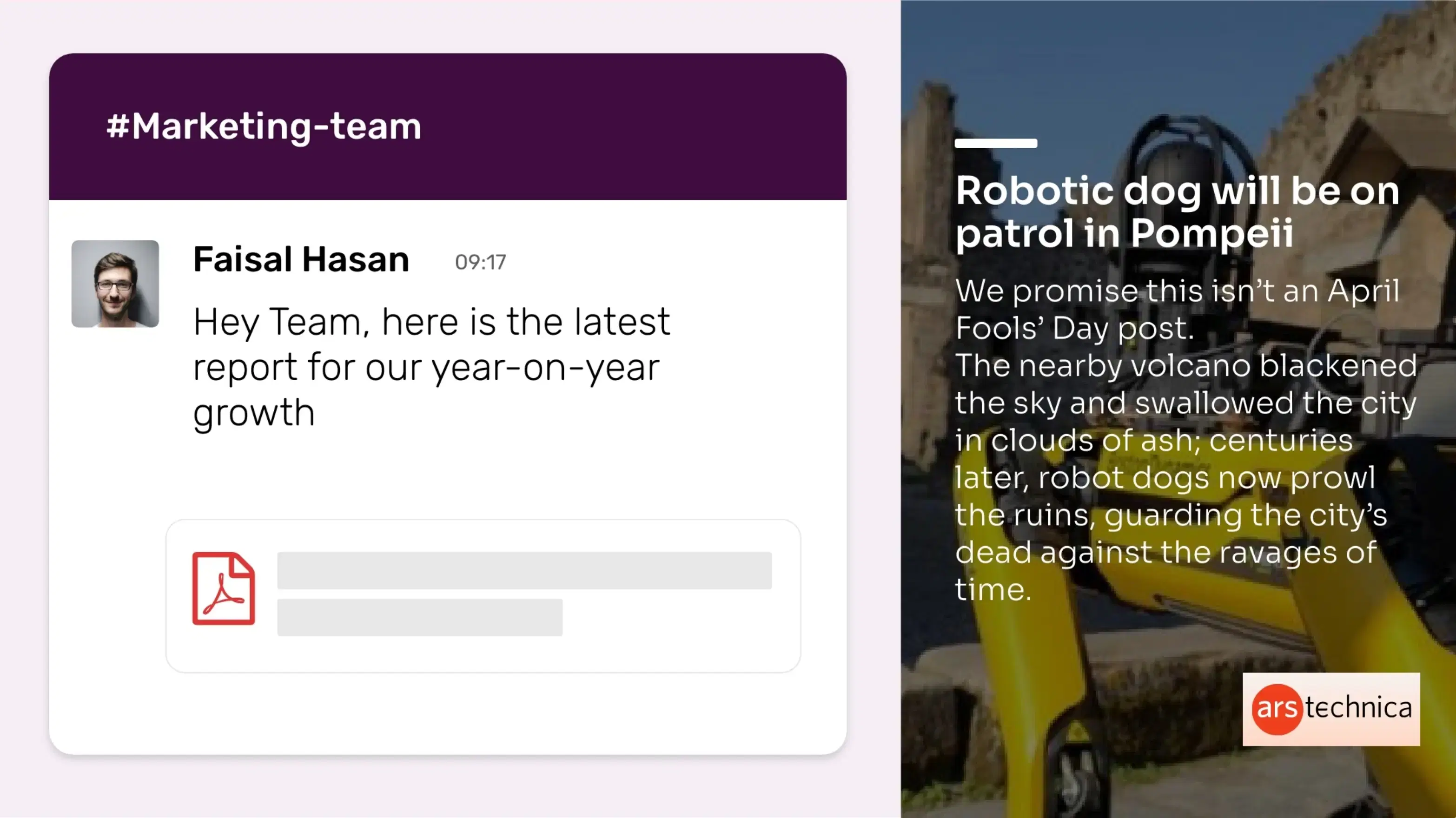Click the short grey file detail placeholder
Screen dimensions: 1456x818
(x=419, y=617)
